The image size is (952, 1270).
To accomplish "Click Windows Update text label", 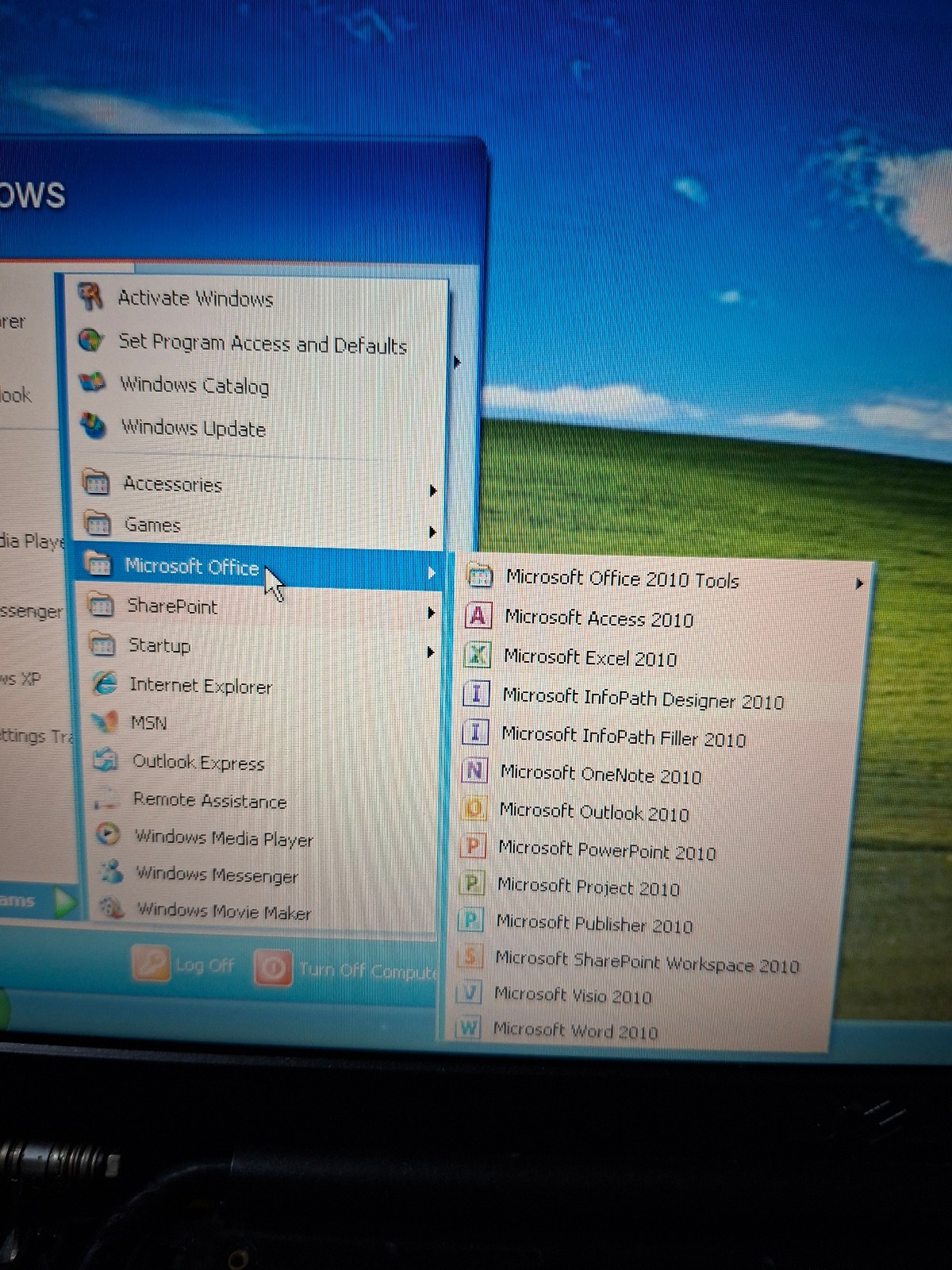I will click(194, 427).
